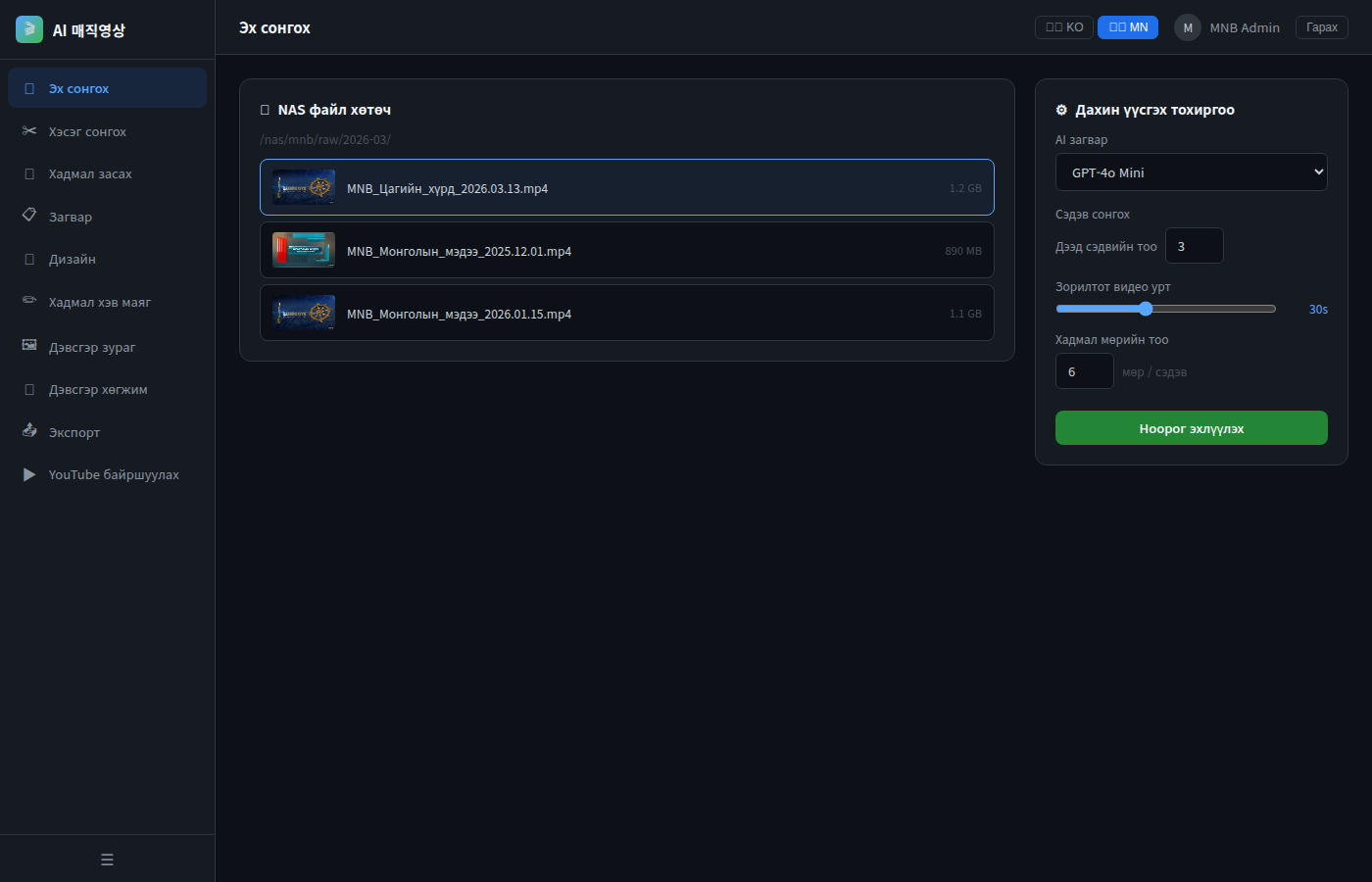Viewport: 1372px width, 882px height.
Task: Click the MNB Admin avatar icon
Action: point(1188,27)
